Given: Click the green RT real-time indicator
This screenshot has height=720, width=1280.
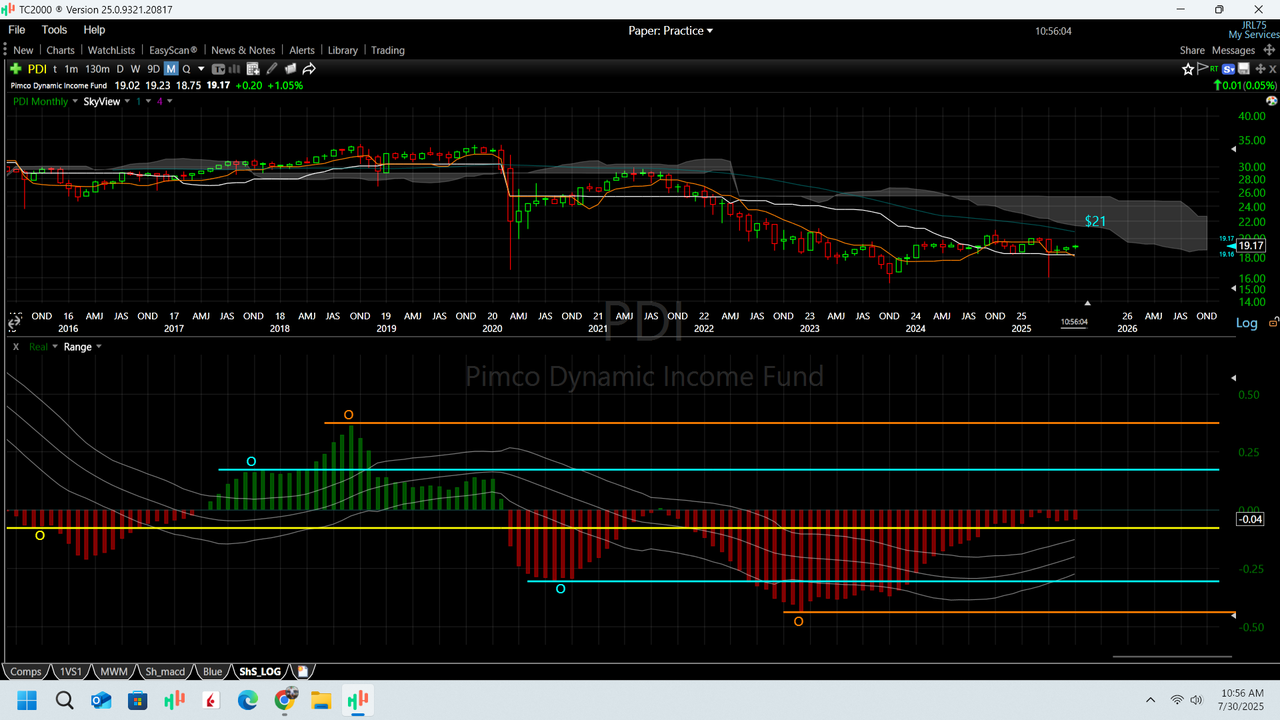Looking at the screenshot, I should pyautogui.click(x=1214, y=69).
